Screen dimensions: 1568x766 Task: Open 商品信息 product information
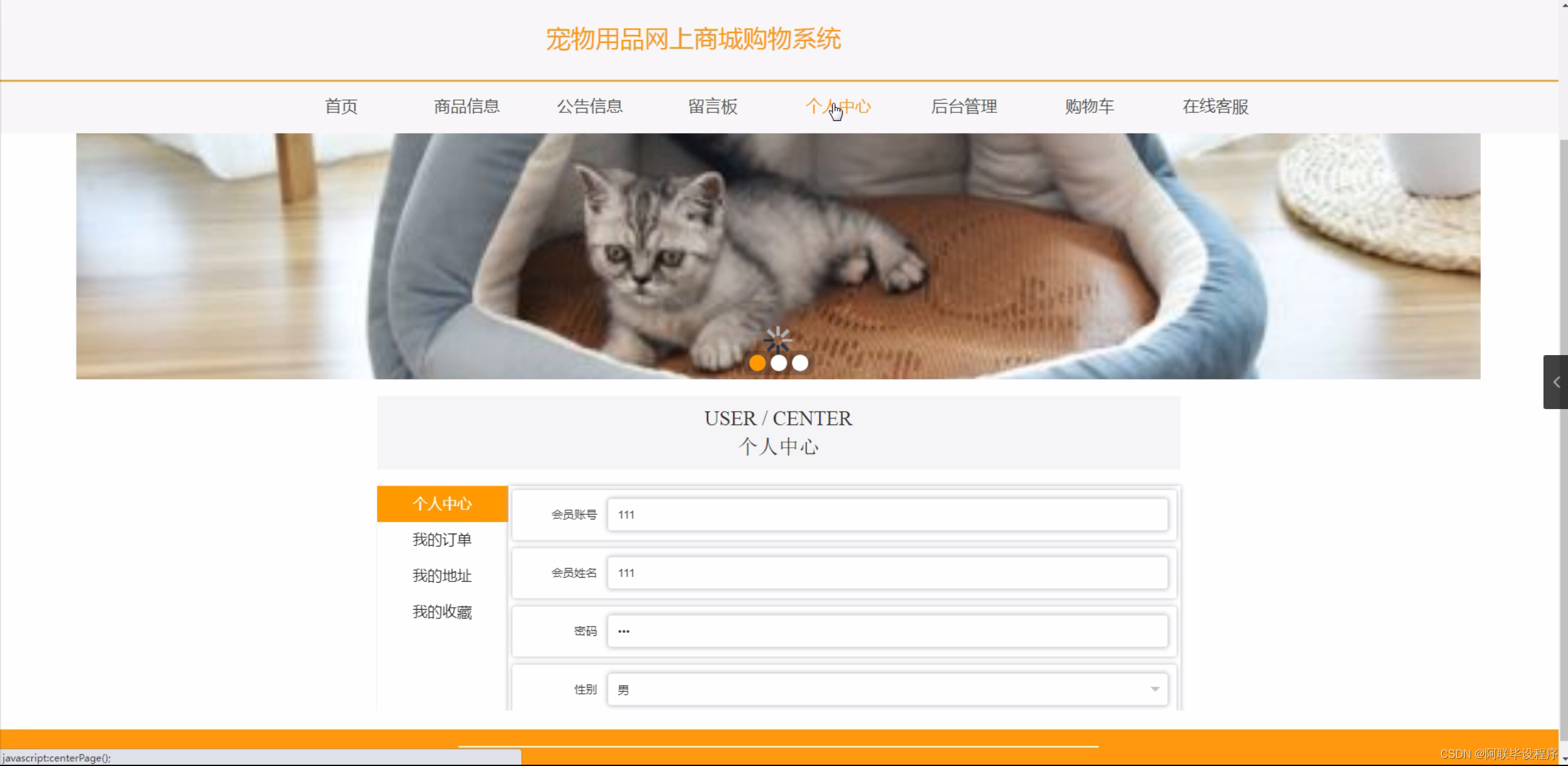pos(466,107)
